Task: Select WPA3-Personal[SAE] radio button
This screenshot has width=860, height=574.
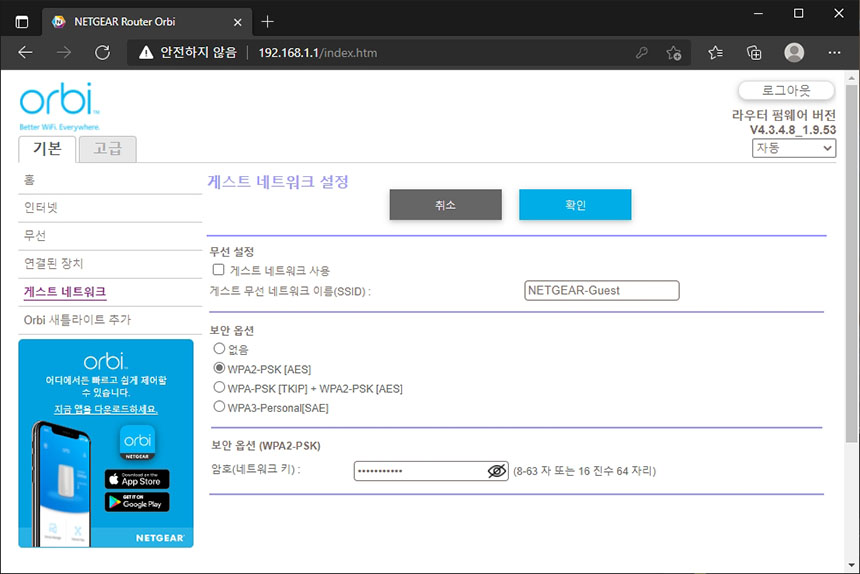Action: [219, 407]
